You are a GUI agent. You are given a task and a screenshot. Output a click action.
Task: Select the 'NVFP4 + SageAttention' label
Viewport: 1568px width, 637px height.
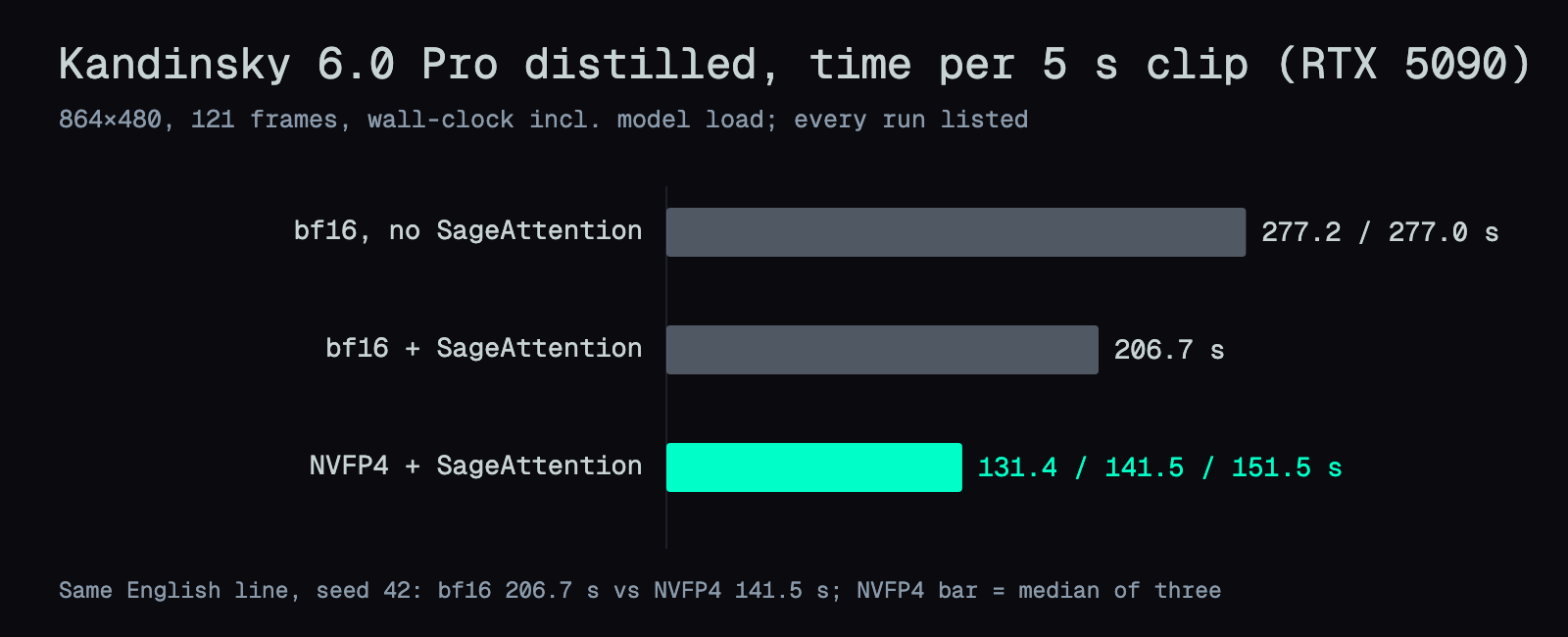point(475,466)
